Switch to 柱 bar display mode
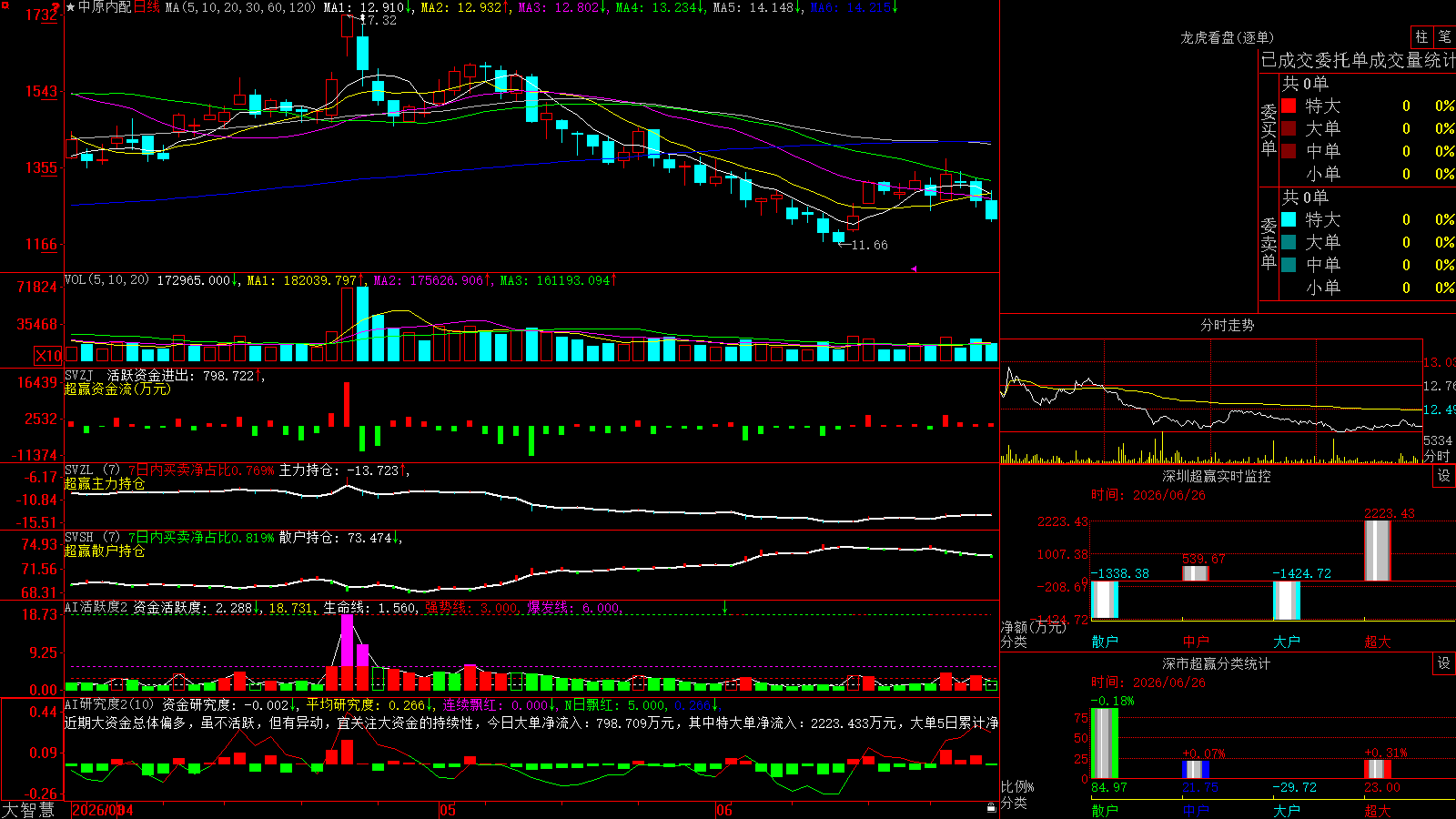Image resolution: width=1456 pixels, height=819 pixels. point(1421,36)
